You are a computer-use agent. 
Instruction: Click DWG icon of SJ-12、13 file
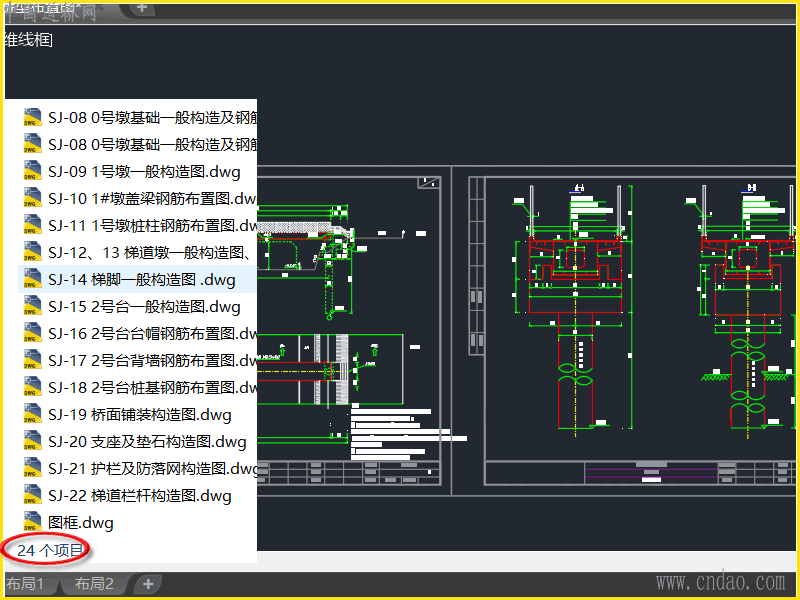pyautogui.click(x=32, y=252)
